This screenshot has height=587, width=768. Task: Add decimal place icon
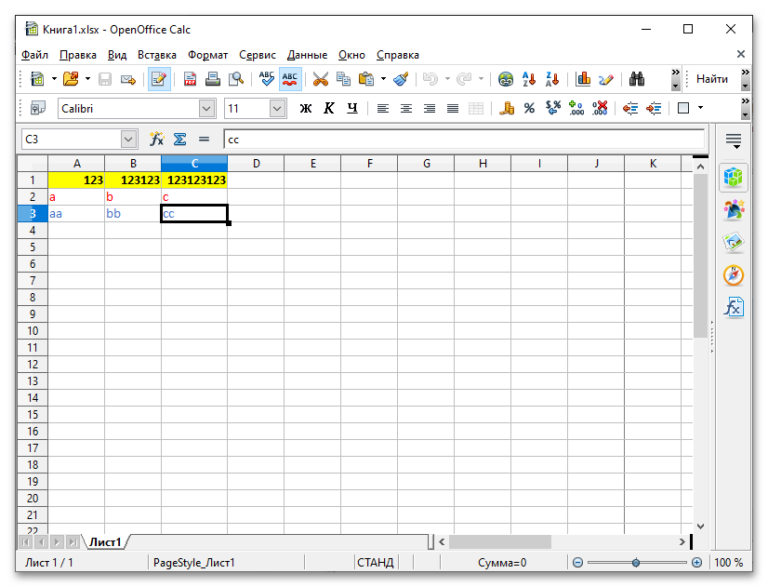576,108
